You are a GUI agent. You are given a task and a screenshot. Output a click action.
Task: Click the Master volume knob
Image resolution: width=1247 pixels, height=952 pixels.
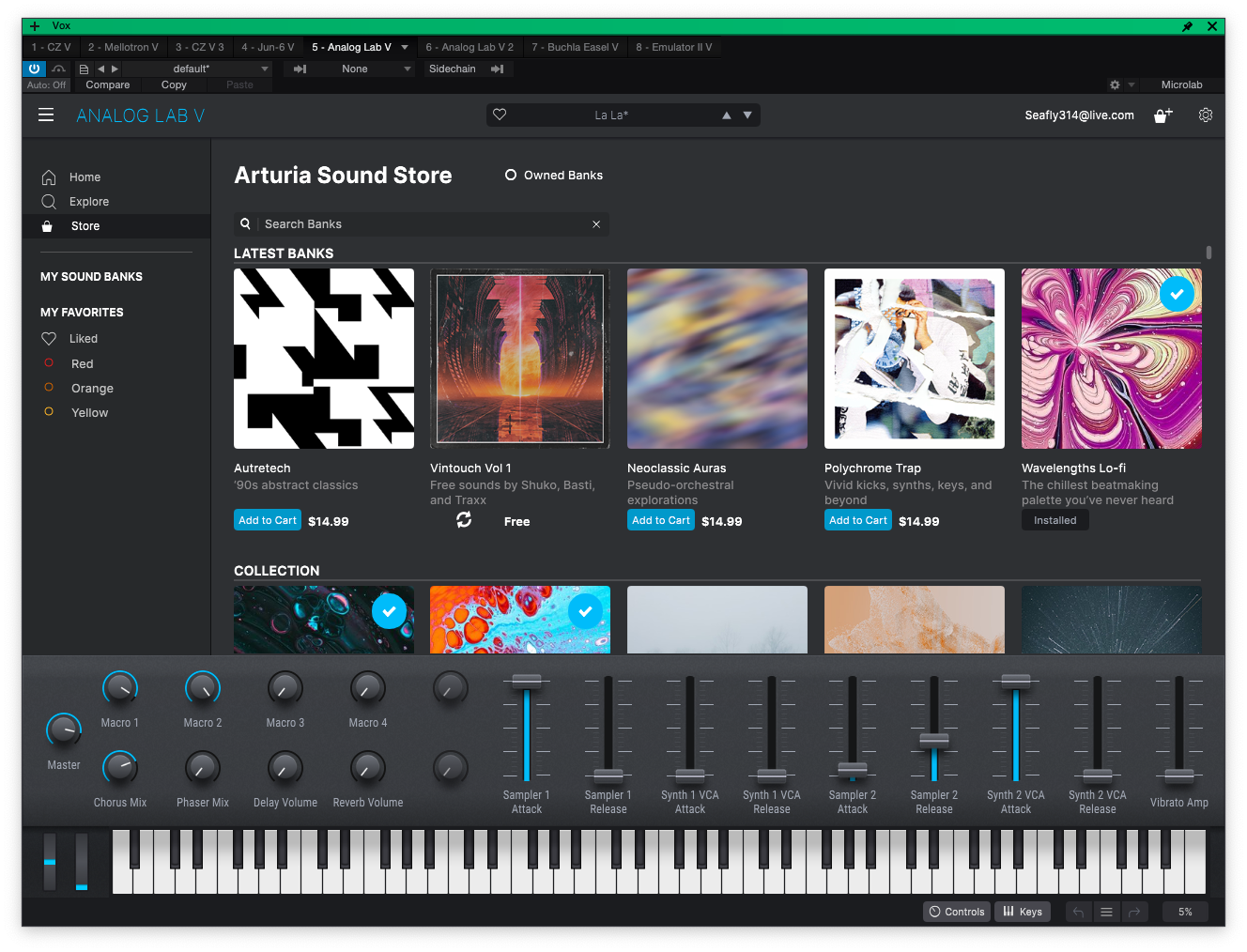64,730
